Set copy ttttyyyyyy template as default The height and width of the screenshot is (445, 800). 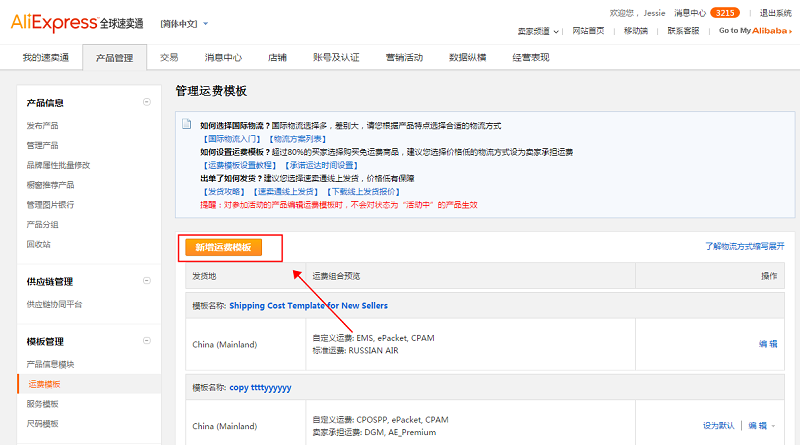pos(718,426)
